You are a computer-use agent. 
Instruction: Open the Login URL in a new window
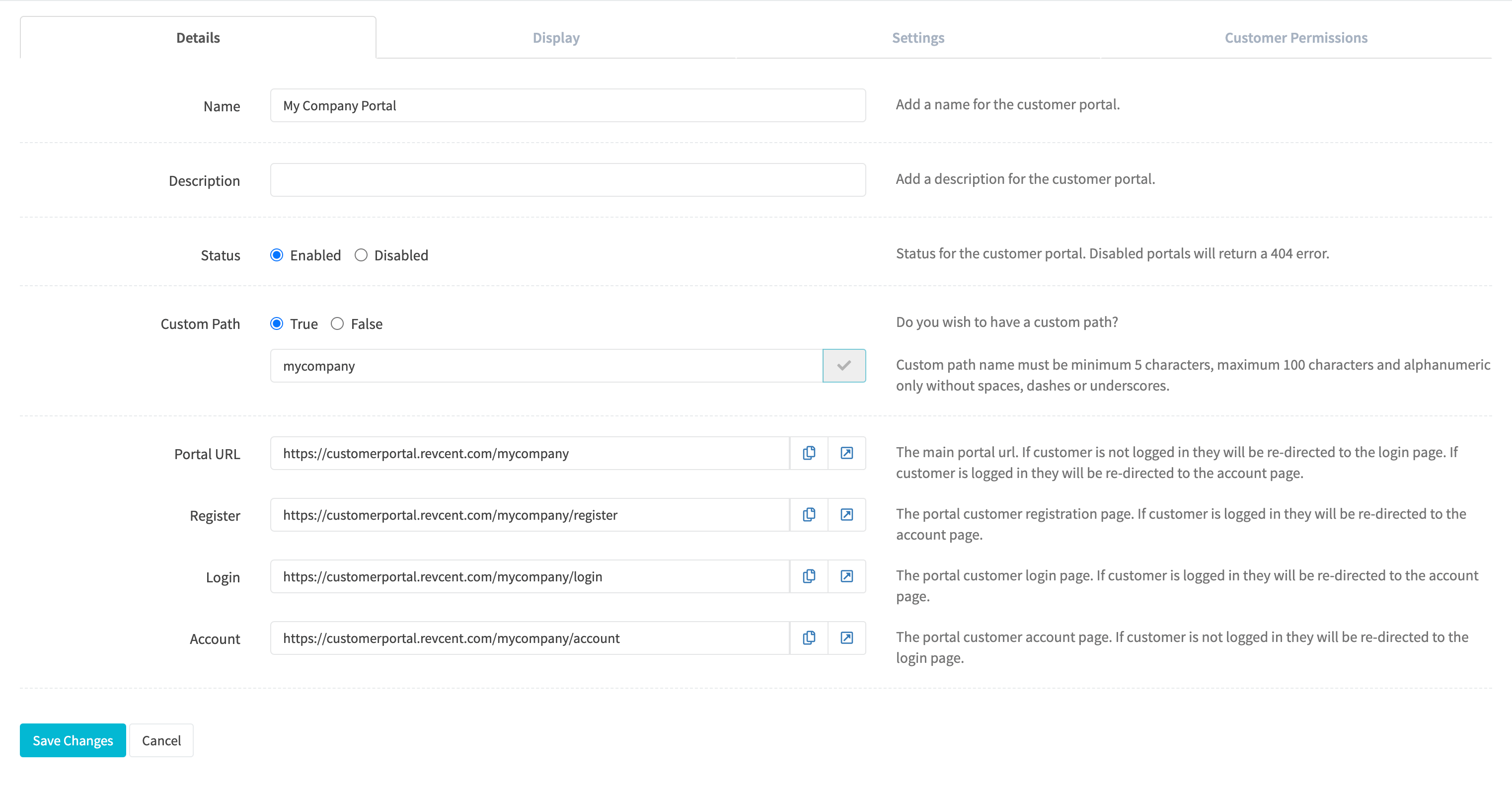[x=846, y=576]
